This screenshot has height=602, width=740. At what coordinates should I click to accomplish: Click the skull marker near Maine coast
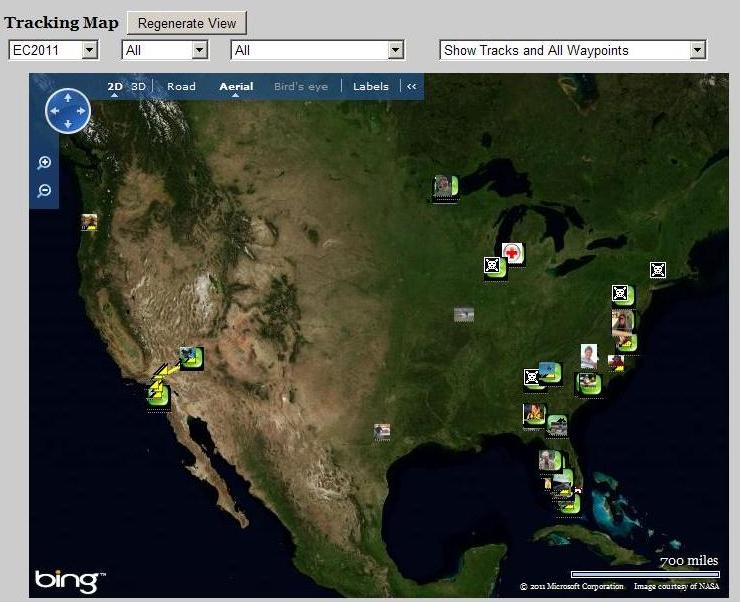tap(658, 270)
